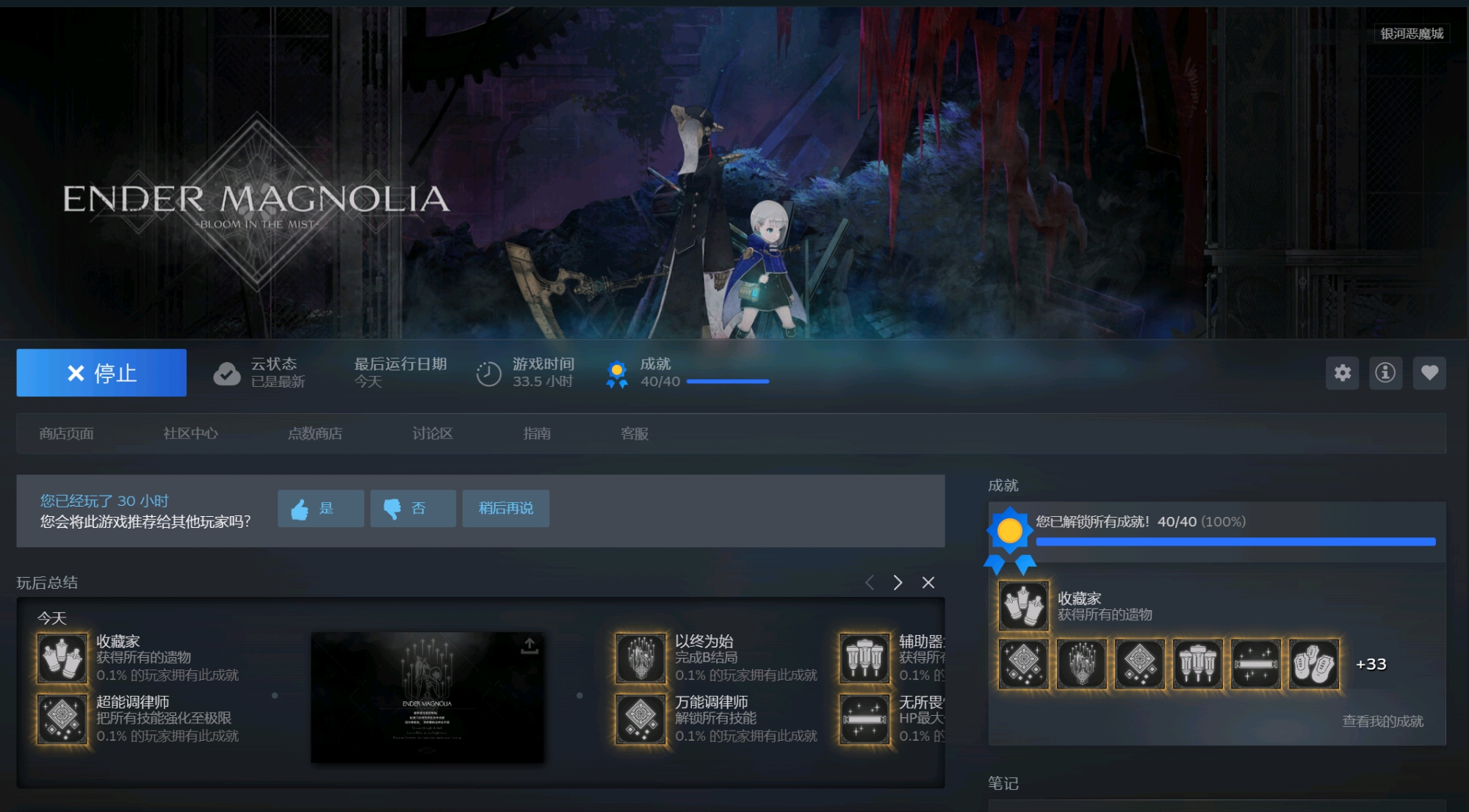Go to next post-game summary page
The height and width of the screenshot is (812, 1469).
898,582
